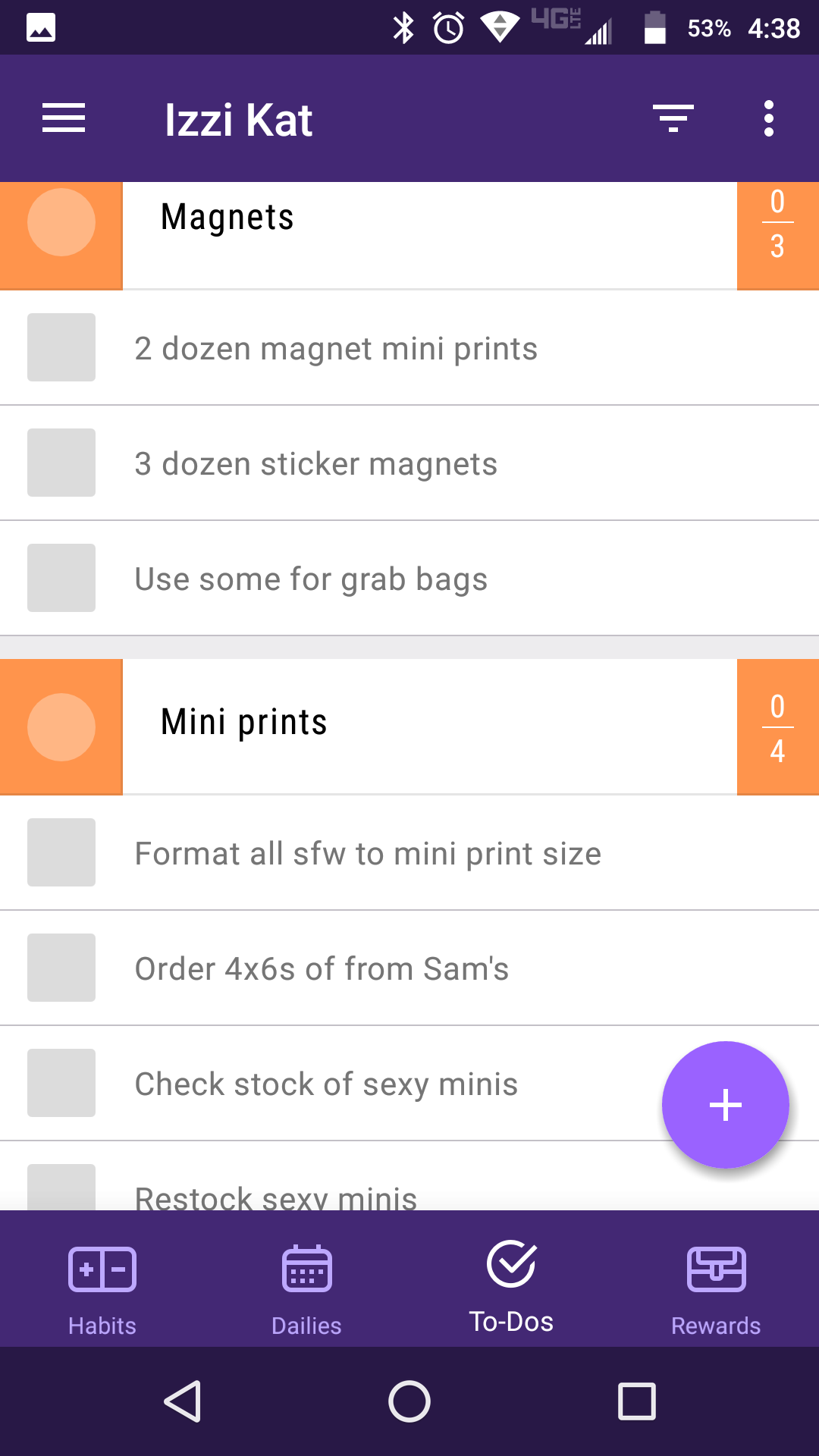This screenshot has width=819, height=1456.
Task: Tap the Android home circle button
Action: point(409,1401)
